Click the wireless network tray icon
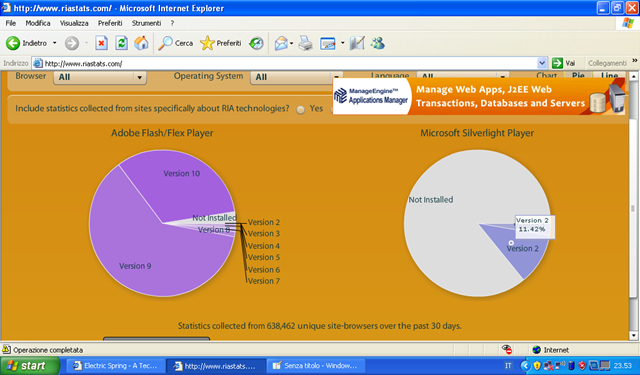 pyautogui.click(x=560, y=365)
